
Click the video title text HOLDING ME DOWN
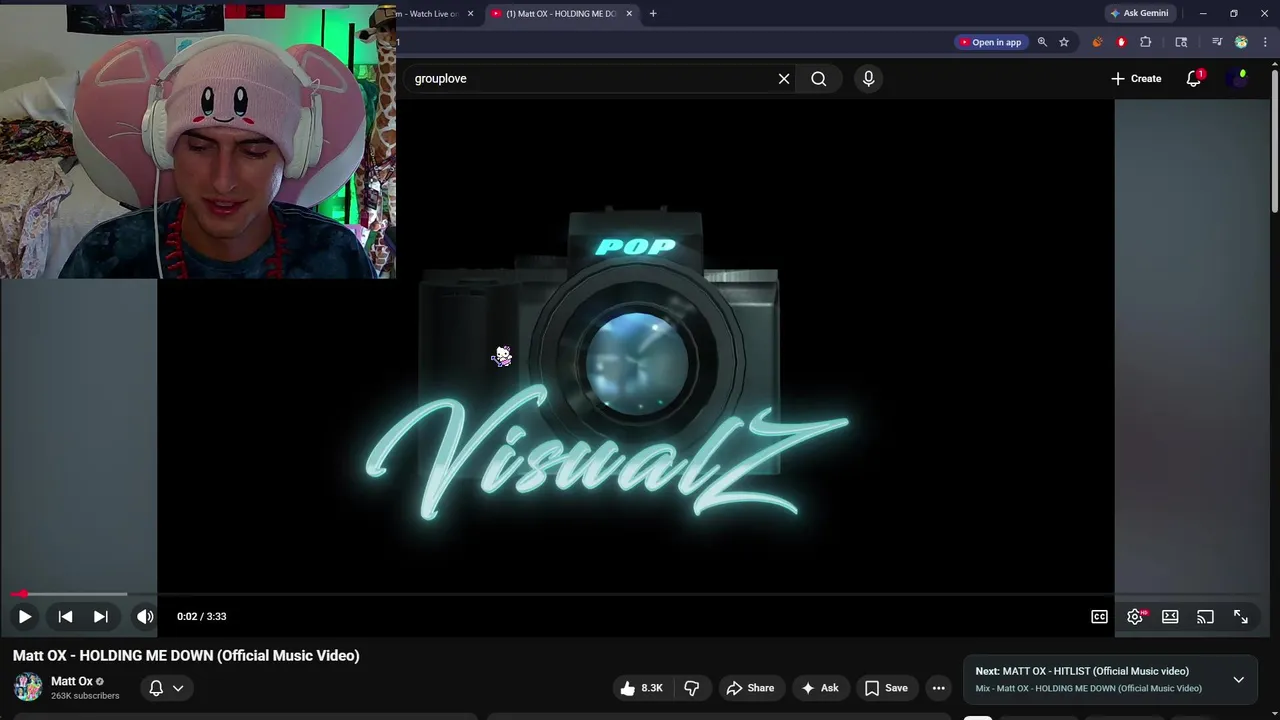[x=146, y=656]
